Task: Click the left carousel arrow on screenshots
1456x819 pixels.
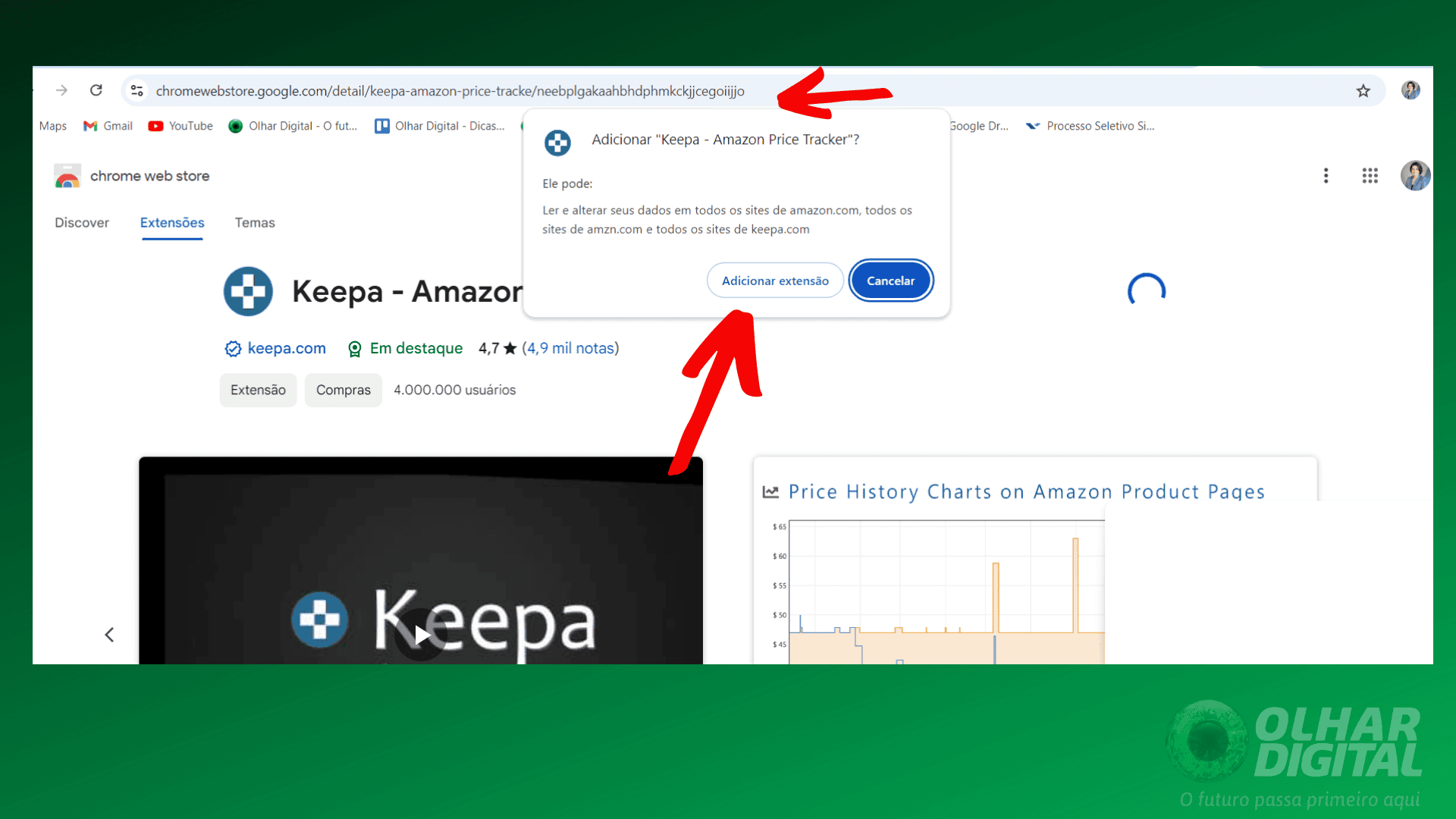Action: (110, 634)
